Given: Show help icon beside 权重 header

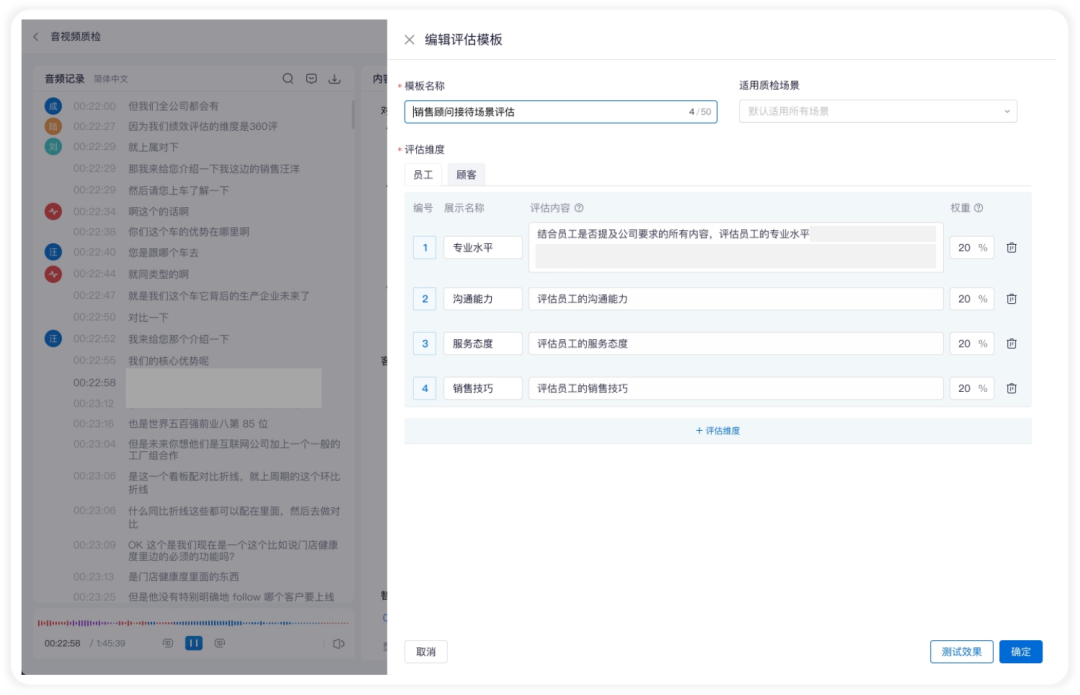Looking at the screenshot, I should 978,208.
